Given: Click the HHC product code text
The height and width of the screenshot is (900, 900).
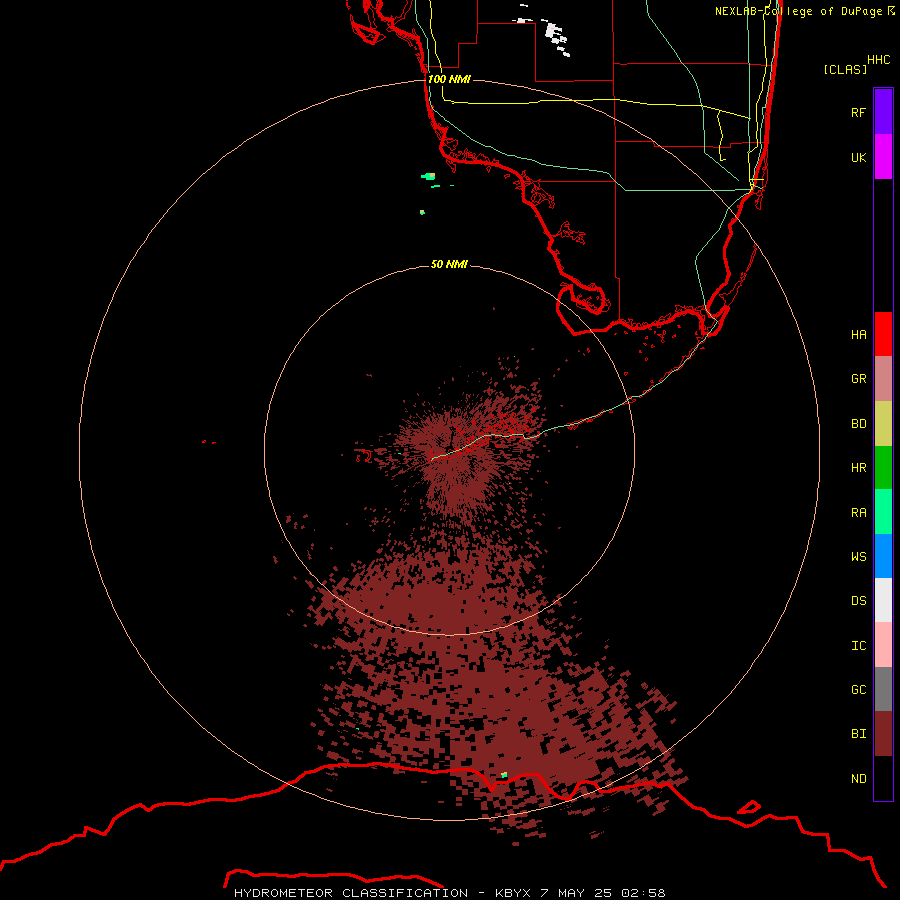Looking at the screenshot, I should tap(878, 60).
